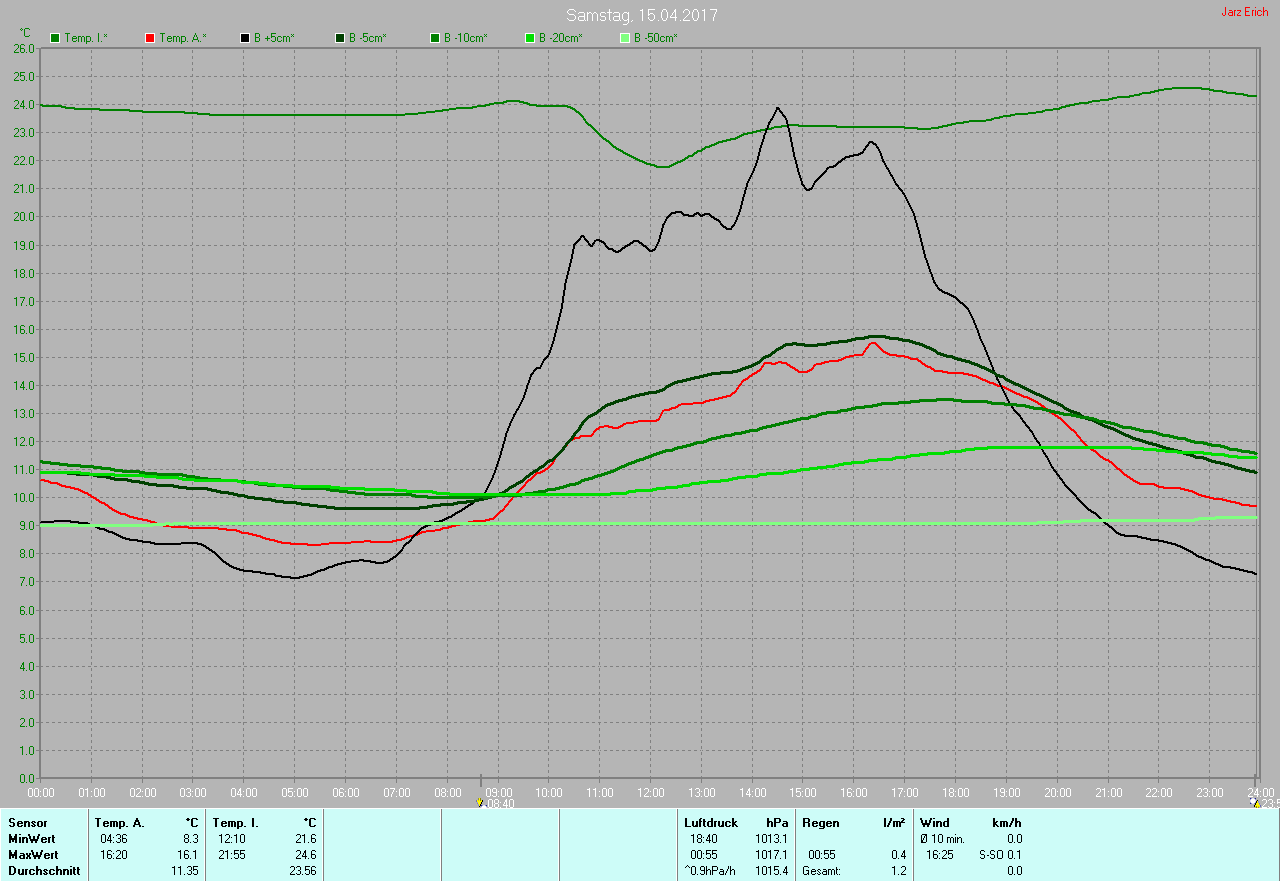
Task: Click the Temp. A. column header
Action: [x=120, y=823]
